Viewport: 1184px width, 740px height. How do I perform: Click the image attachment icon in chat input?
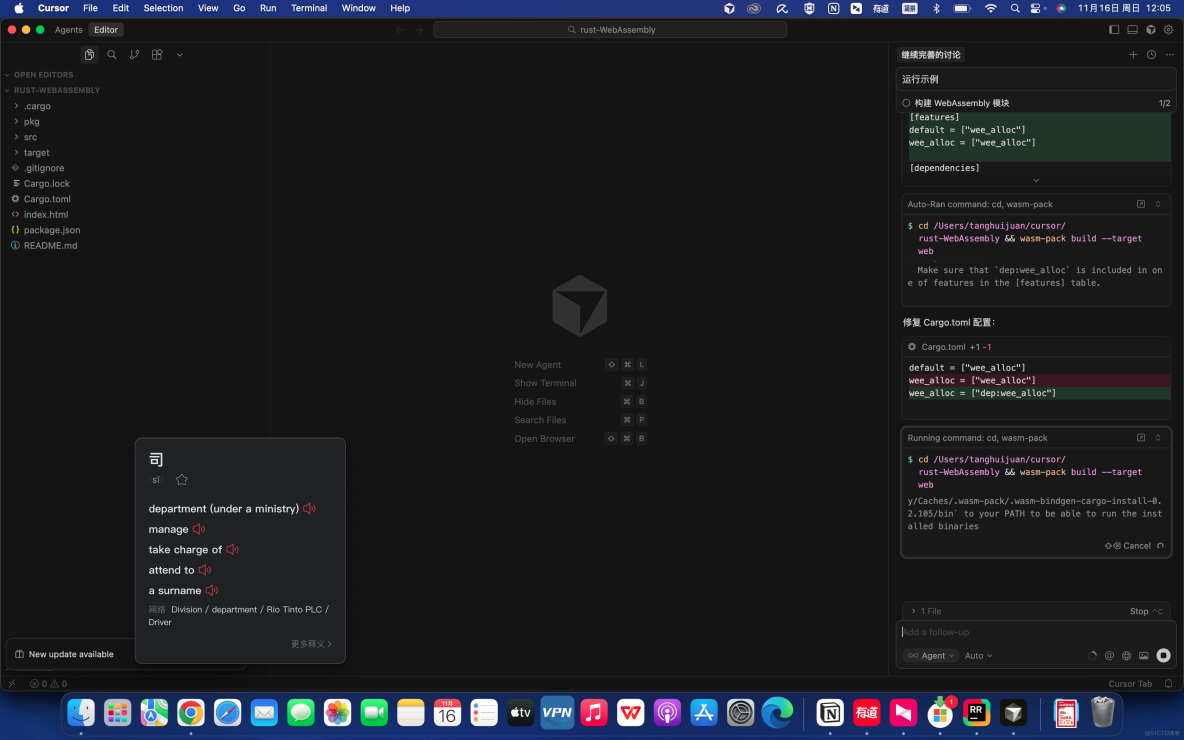[x=1143, y=656]
